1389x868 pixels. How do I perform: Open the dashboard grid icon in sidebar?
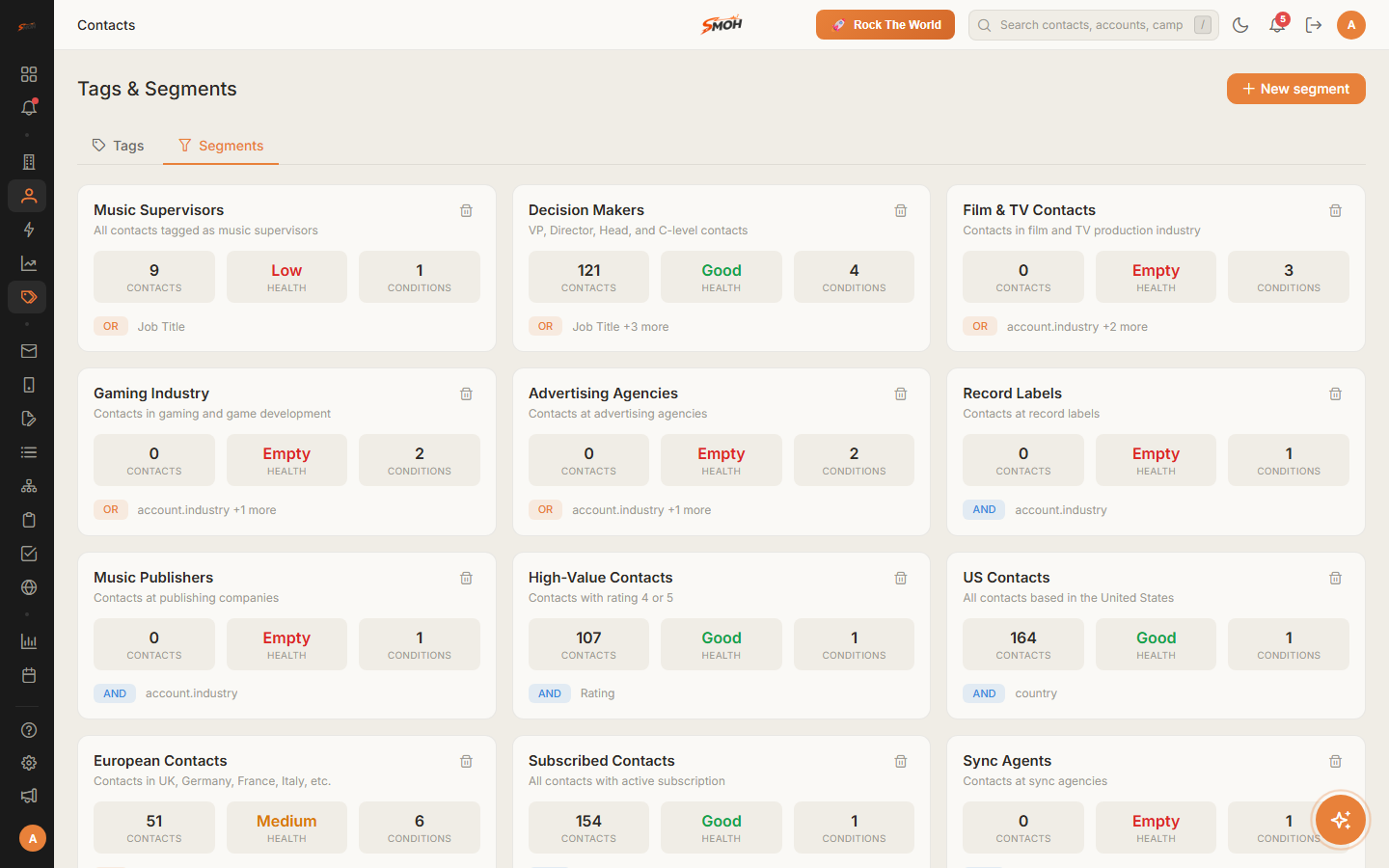point(29,74)
